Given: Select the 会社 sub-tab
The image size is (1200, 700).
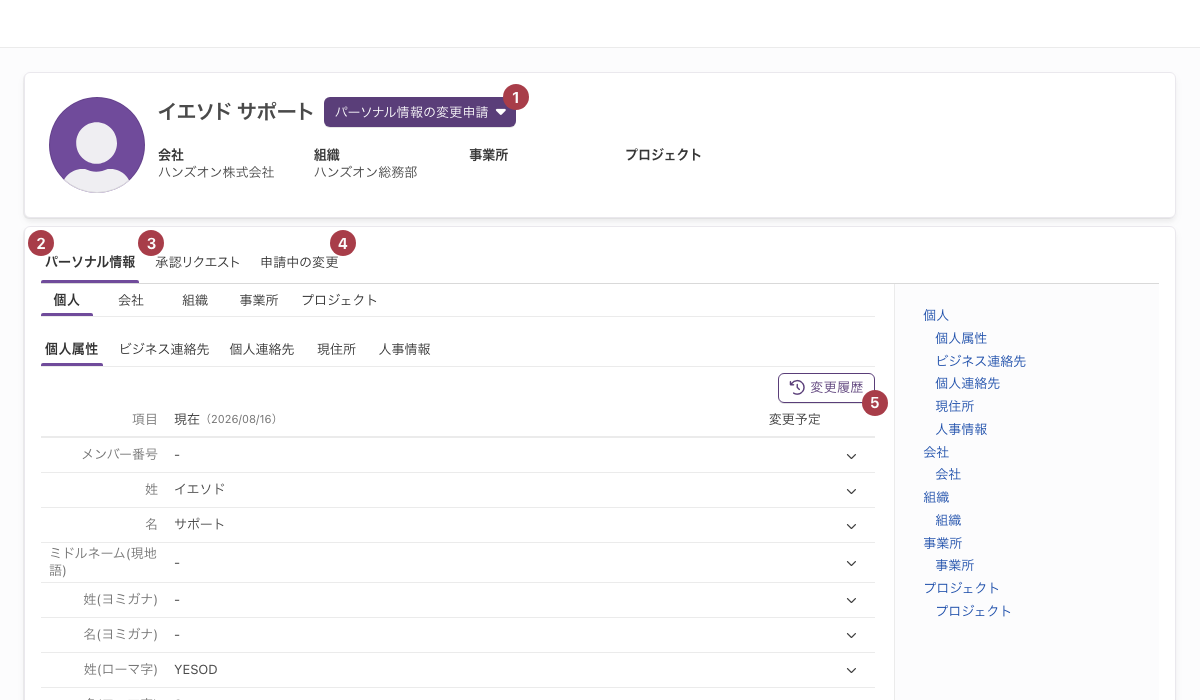Looking at the screenshot, I should tap(131, 300).
